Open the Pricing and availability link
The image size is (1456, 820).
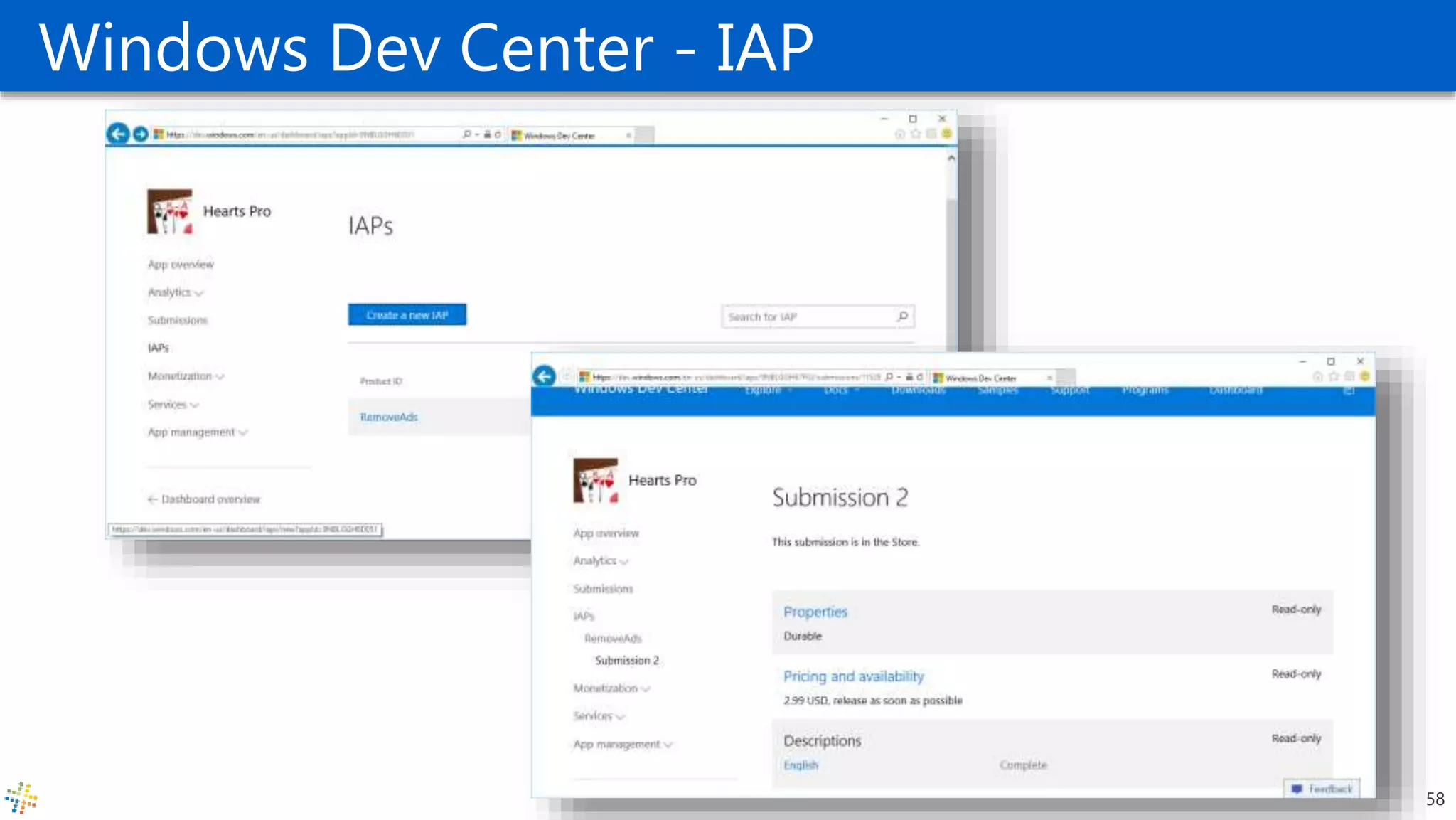point(854,676)
